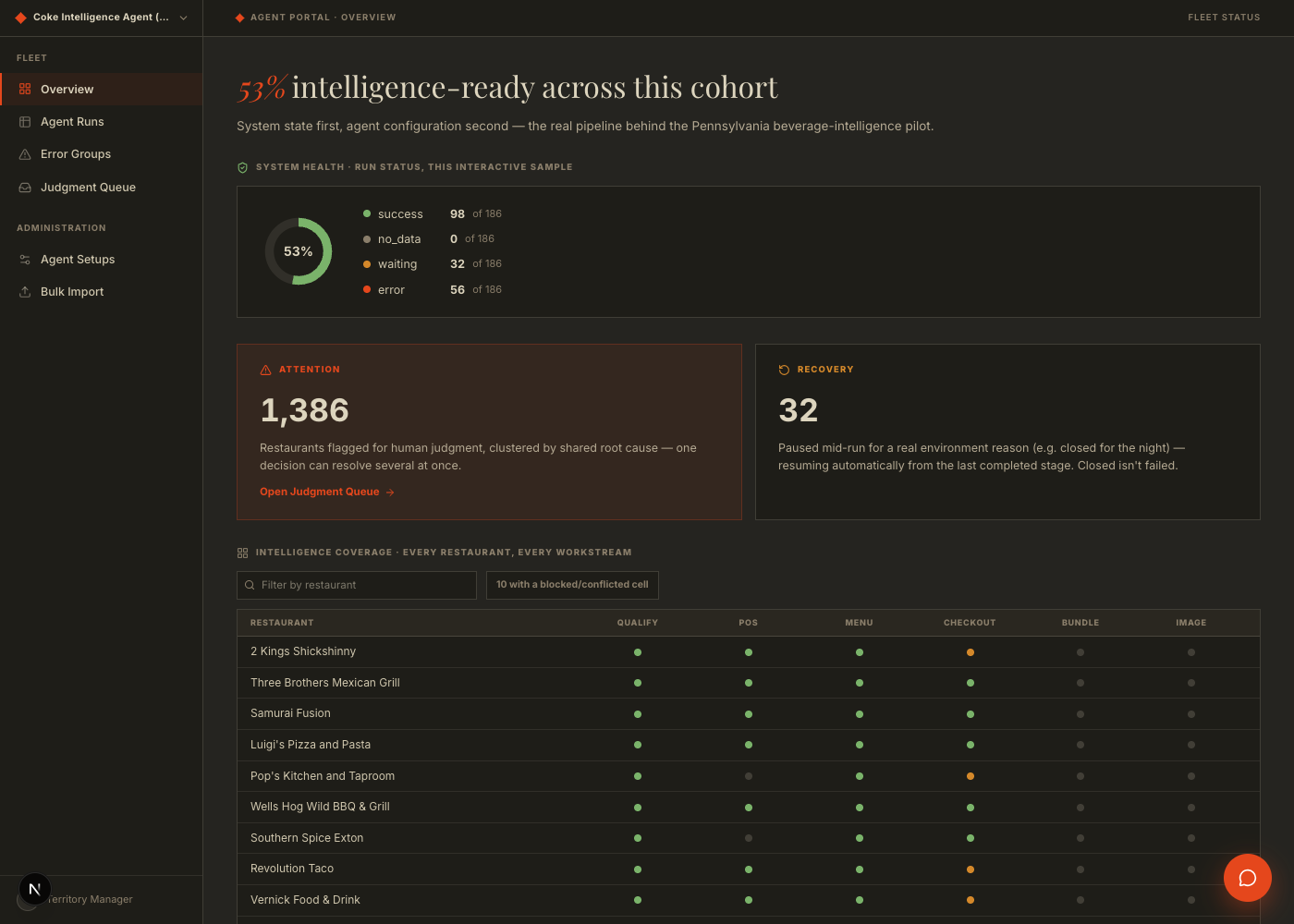
Task: Click the Bulk Import upload icon
Action: coord(25,292)
